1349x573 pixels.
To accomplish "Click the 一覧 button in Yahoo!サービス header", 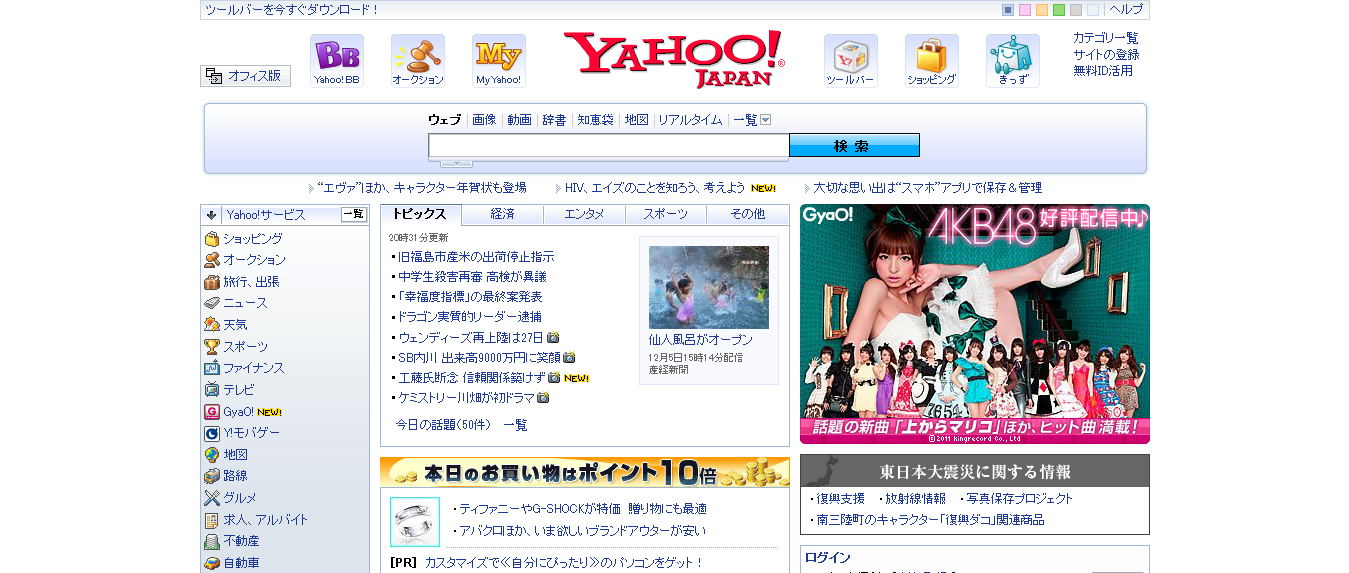I will [354, 215].
